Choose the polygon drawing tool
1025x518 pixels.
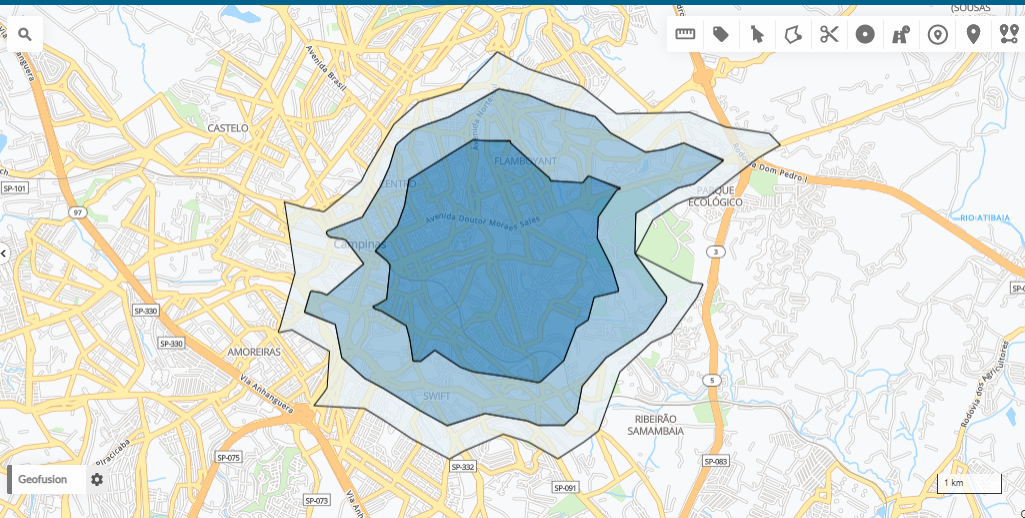click(x=793, y=35)
